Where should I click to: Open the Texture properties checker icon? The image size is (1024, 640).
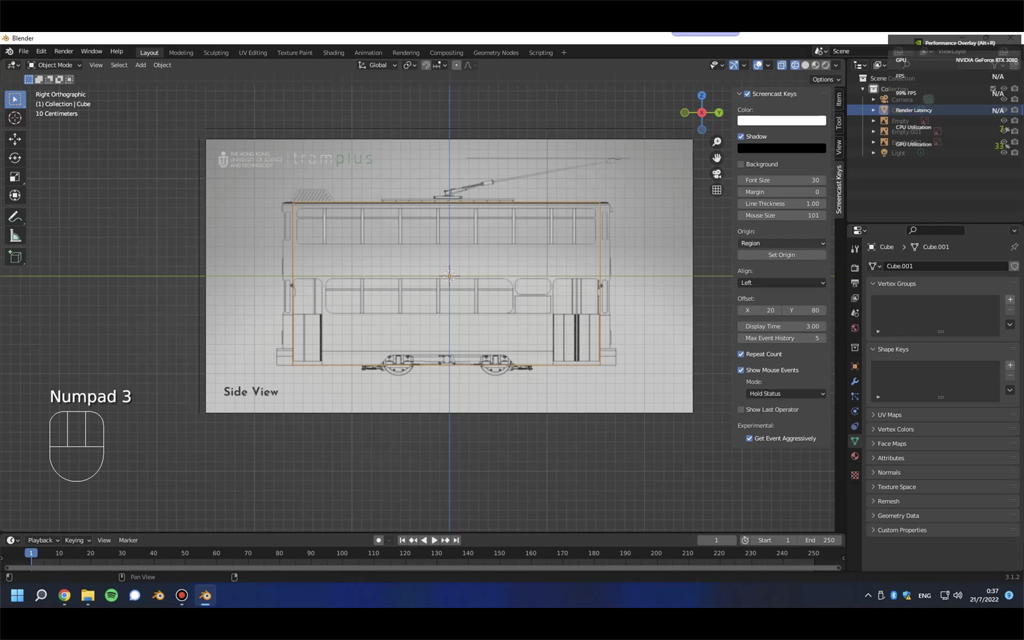[855, 475]
